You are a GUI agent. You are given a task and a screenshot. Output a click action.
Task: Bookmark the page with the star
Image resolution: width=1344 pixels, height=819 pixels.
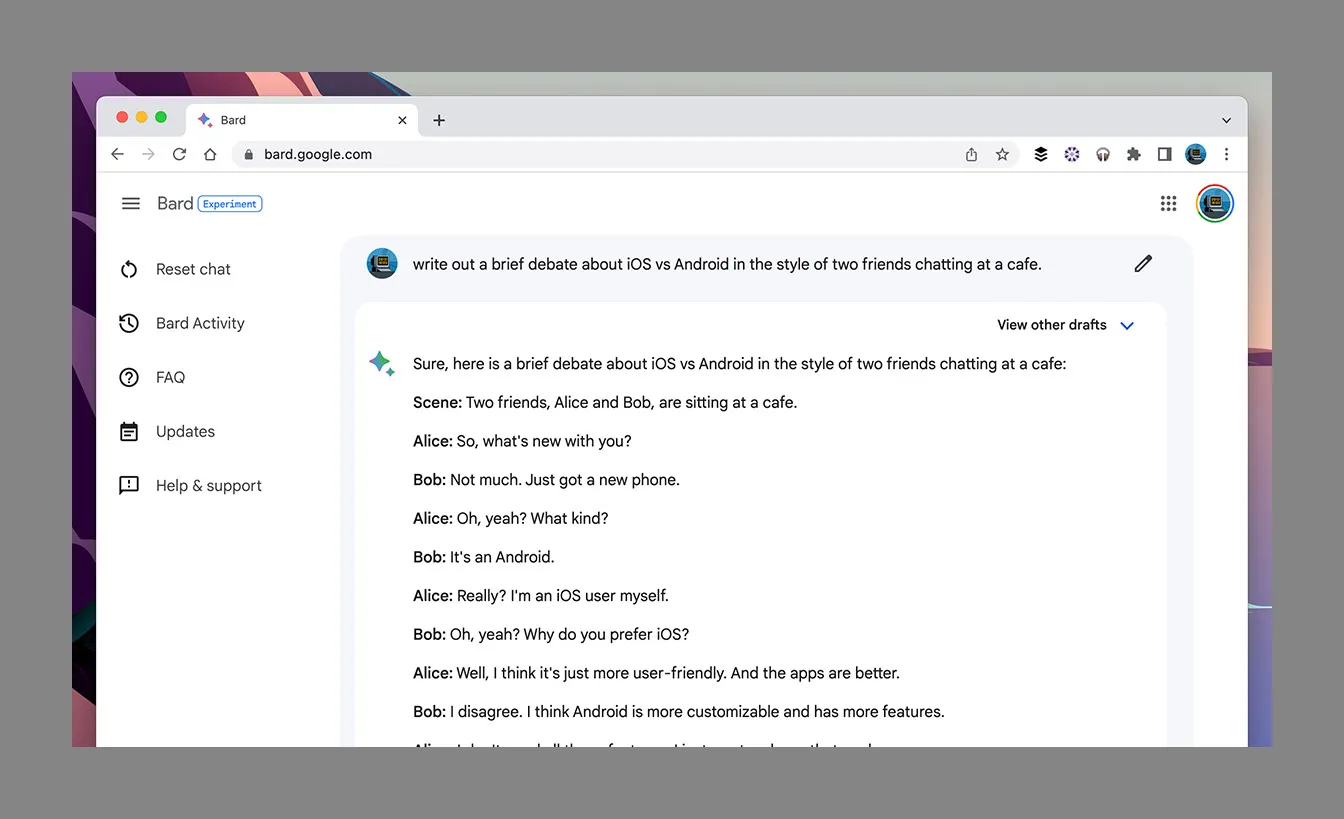[x=1002, y=154]
